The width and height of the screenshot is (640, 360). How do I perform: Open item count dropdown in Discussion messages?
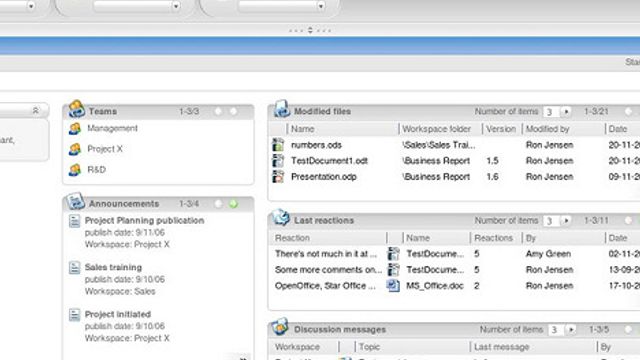pyautogui.click(x=571, y=329)
